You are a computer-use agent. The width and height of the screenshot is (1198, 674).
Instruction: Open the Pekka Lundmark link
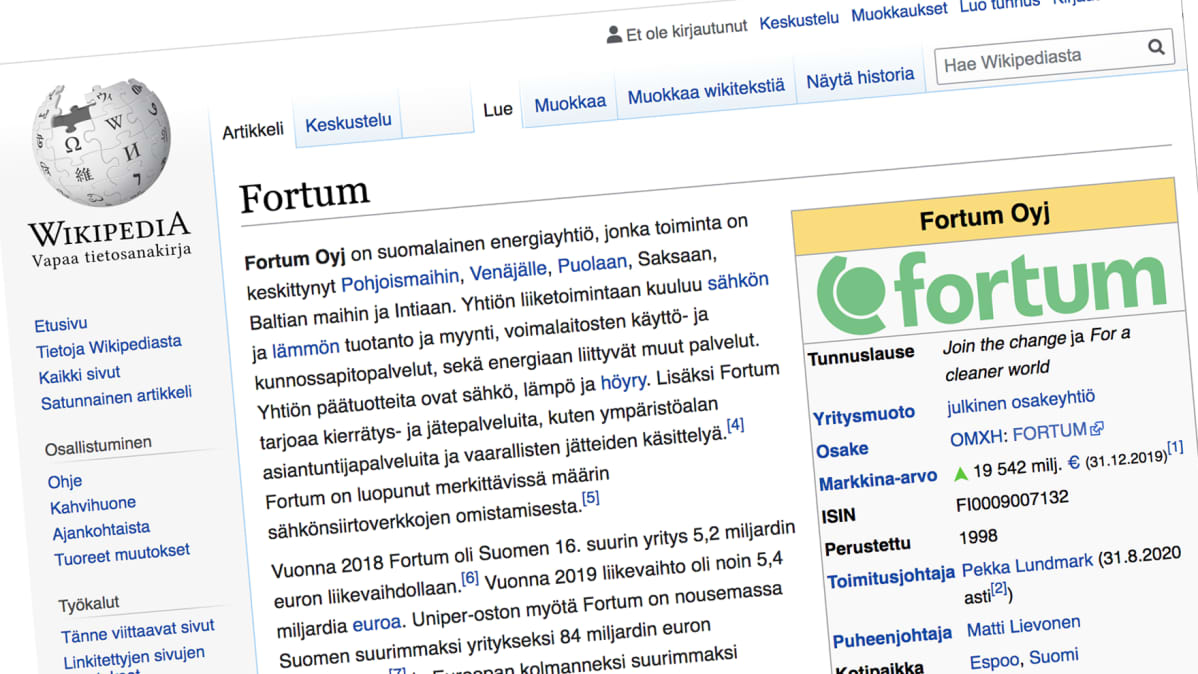click(1027, 565)
